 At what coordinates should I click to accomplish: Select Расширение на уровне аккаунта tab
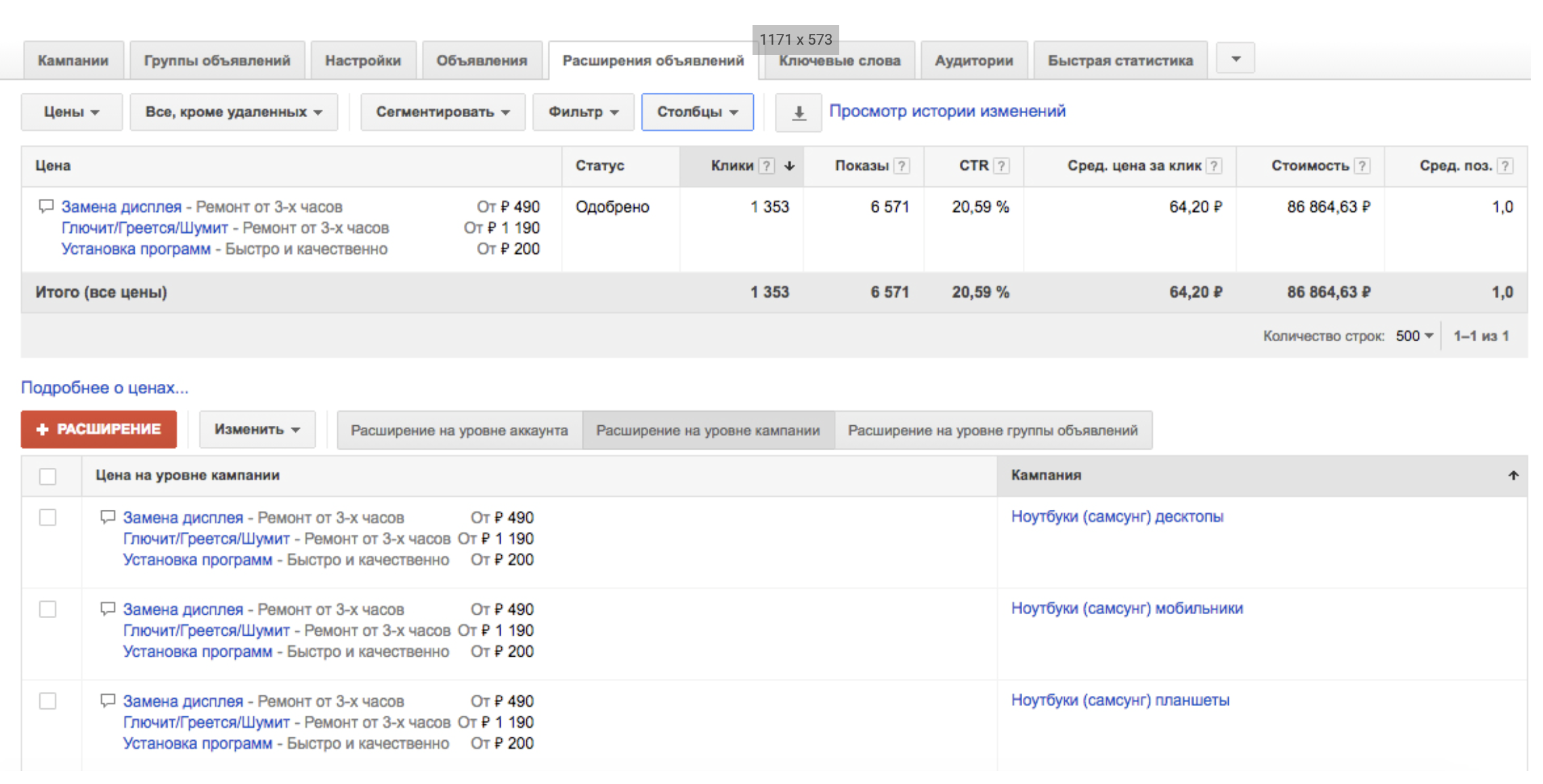pos(459,431)
